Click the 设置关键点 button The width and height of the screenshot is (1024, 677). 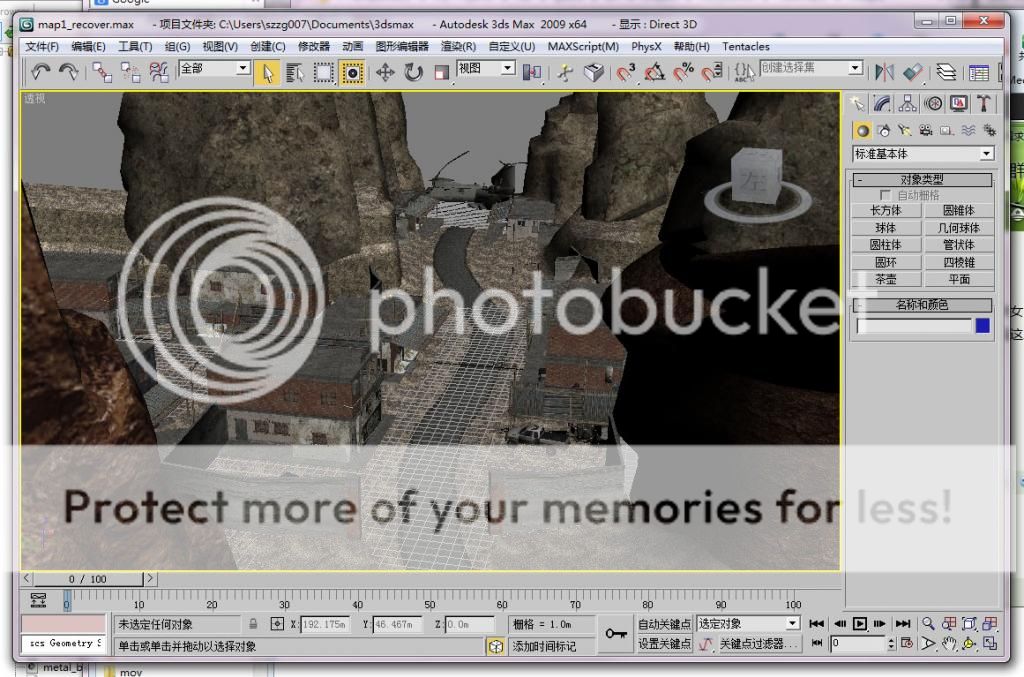click(x=664, y=644)
